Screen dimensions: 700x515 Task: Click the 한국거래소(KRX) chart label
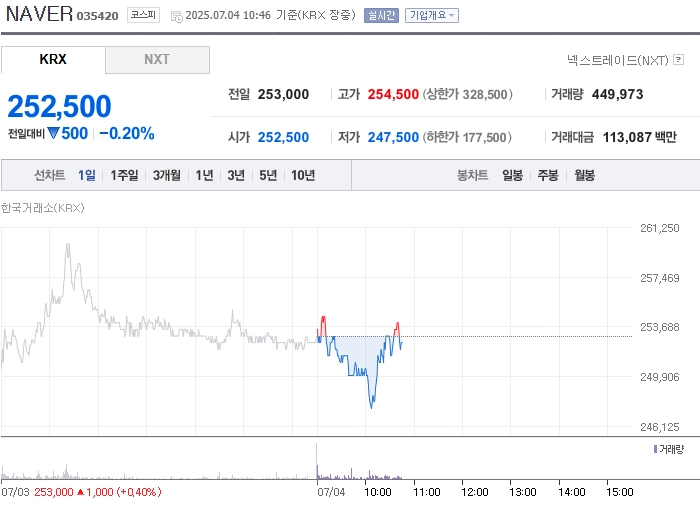42,208
